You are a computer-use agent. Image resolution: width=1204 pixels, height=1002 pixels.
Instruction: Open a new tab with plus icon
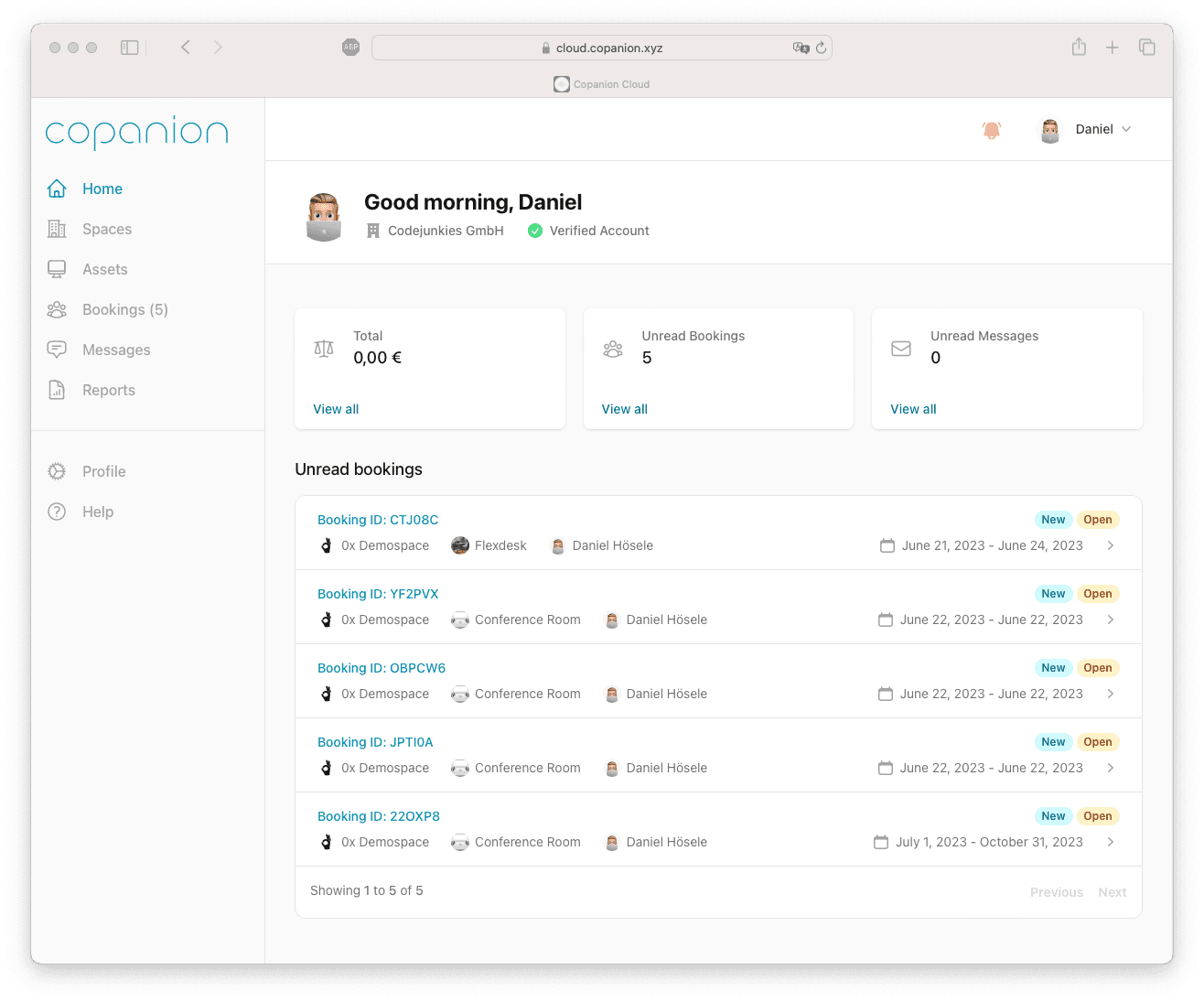click(1112, 48)
